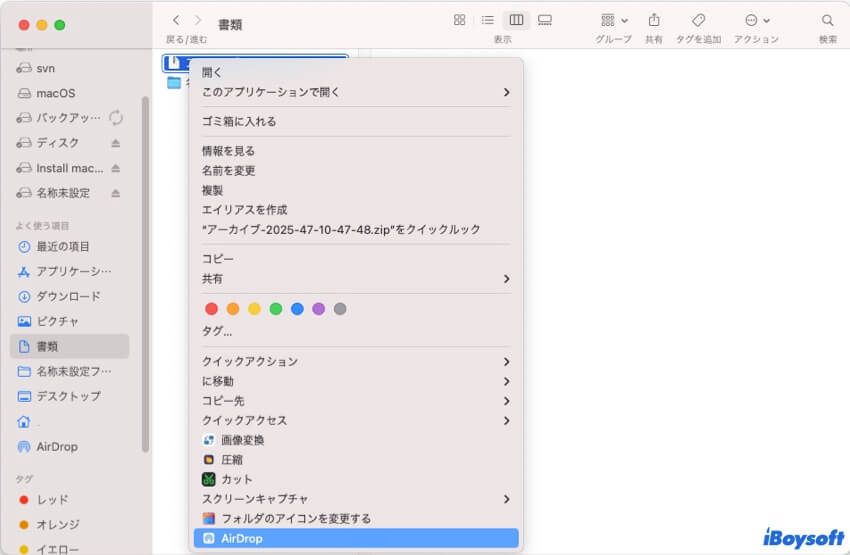The width and height of the screenshot is (850, 555).
Task: Choose 複製 menu entry
Action: [x=356, y=190]
